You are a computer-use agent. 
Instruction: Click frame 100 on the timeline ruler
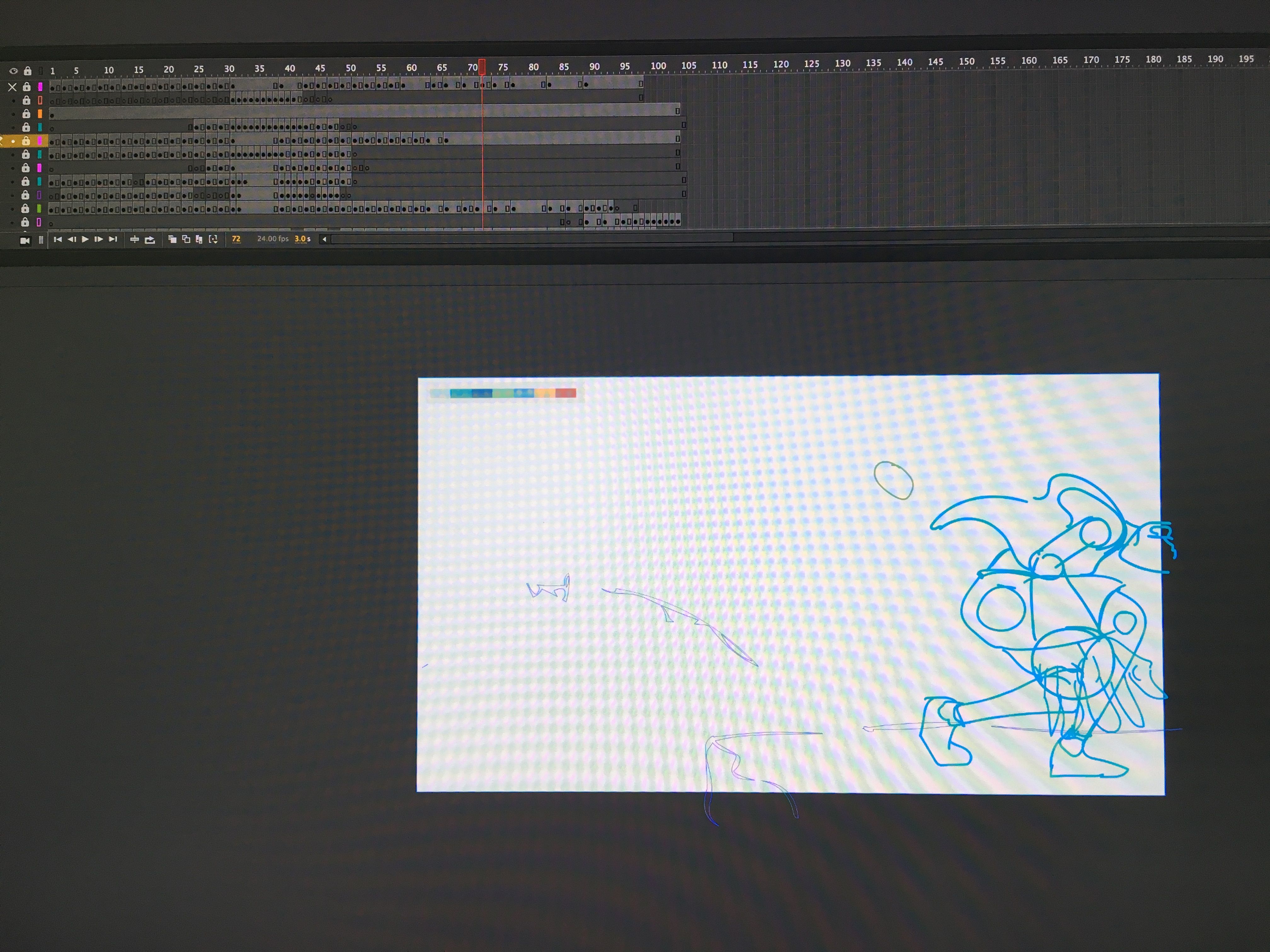pyautogui.click(x=658, y=65)
